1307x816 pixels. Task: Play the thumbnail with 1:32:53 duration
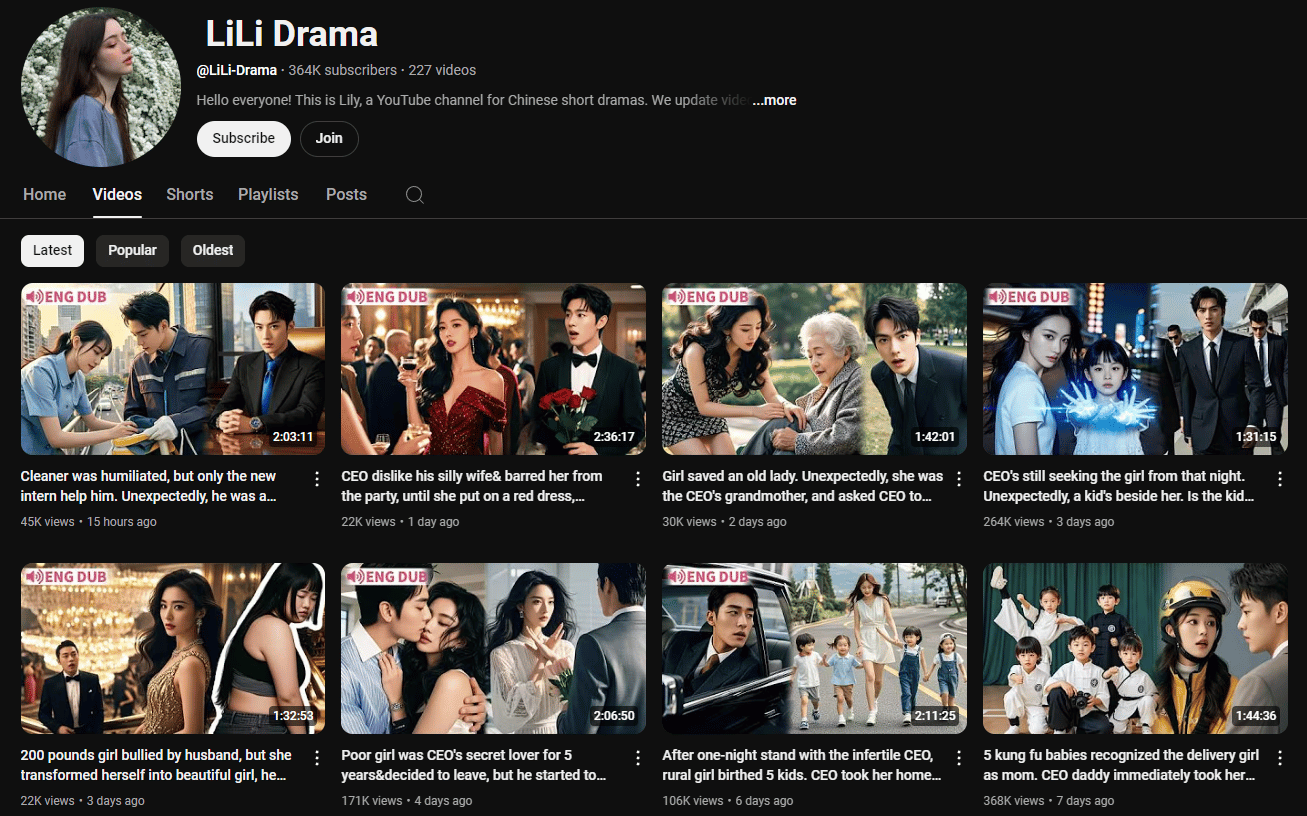coord(173,648)
